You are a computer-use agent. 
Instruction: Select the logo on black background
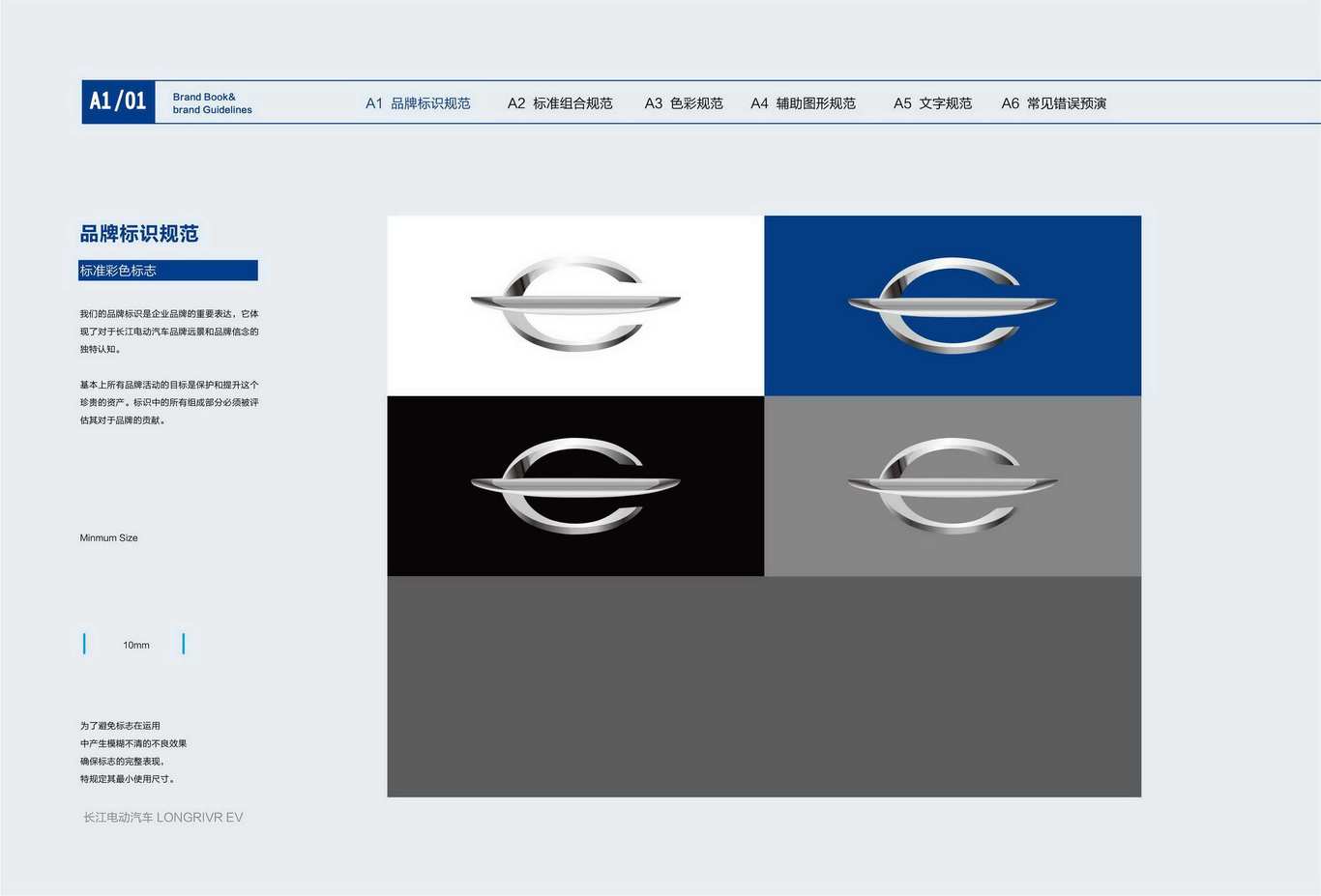coord(575,486)
